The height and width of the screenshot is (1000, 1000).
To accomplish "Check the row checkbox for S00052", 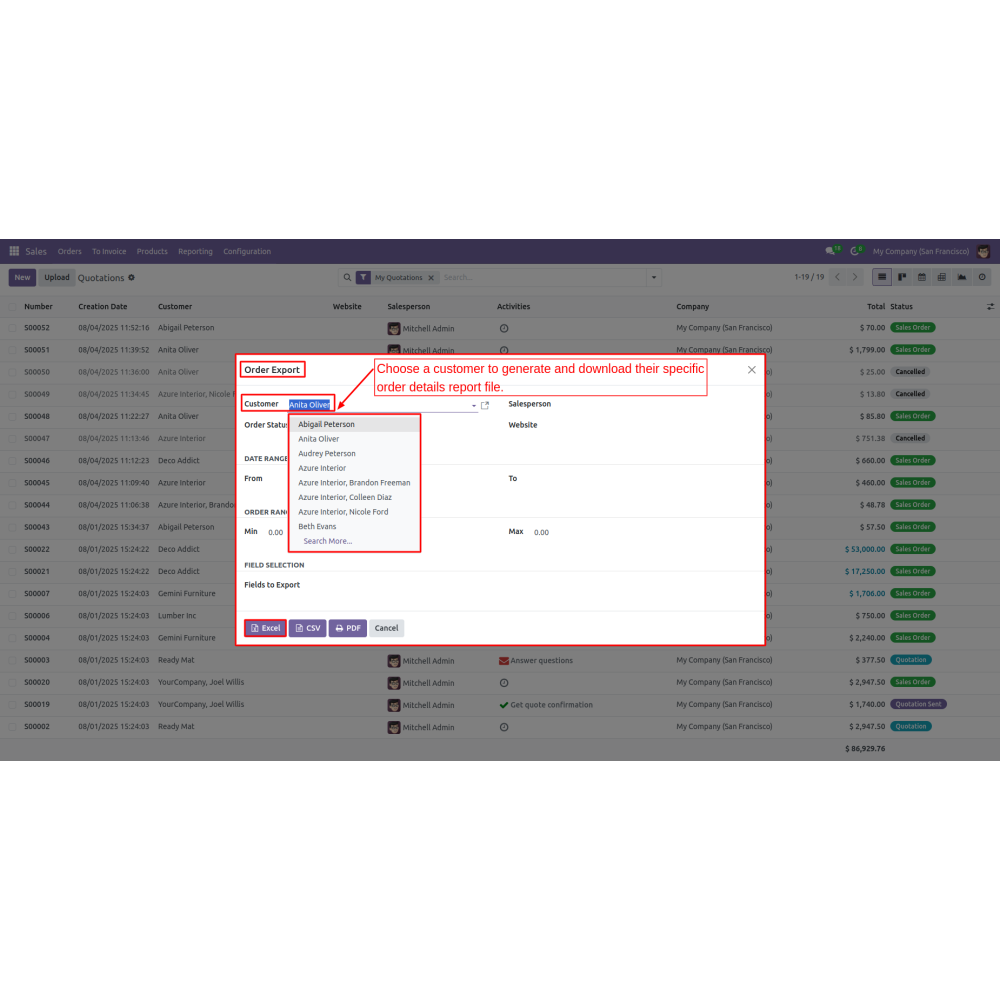I will pyautogui.click(x=13, y=328).
